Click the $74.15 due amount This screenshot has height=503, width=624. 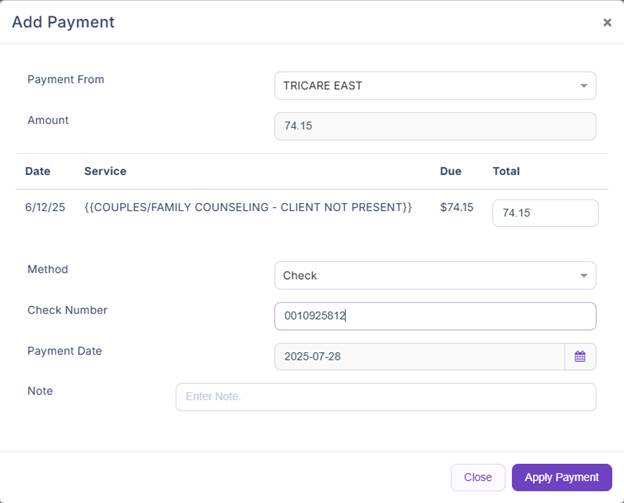pyautogui.click(x=457, y=207)
